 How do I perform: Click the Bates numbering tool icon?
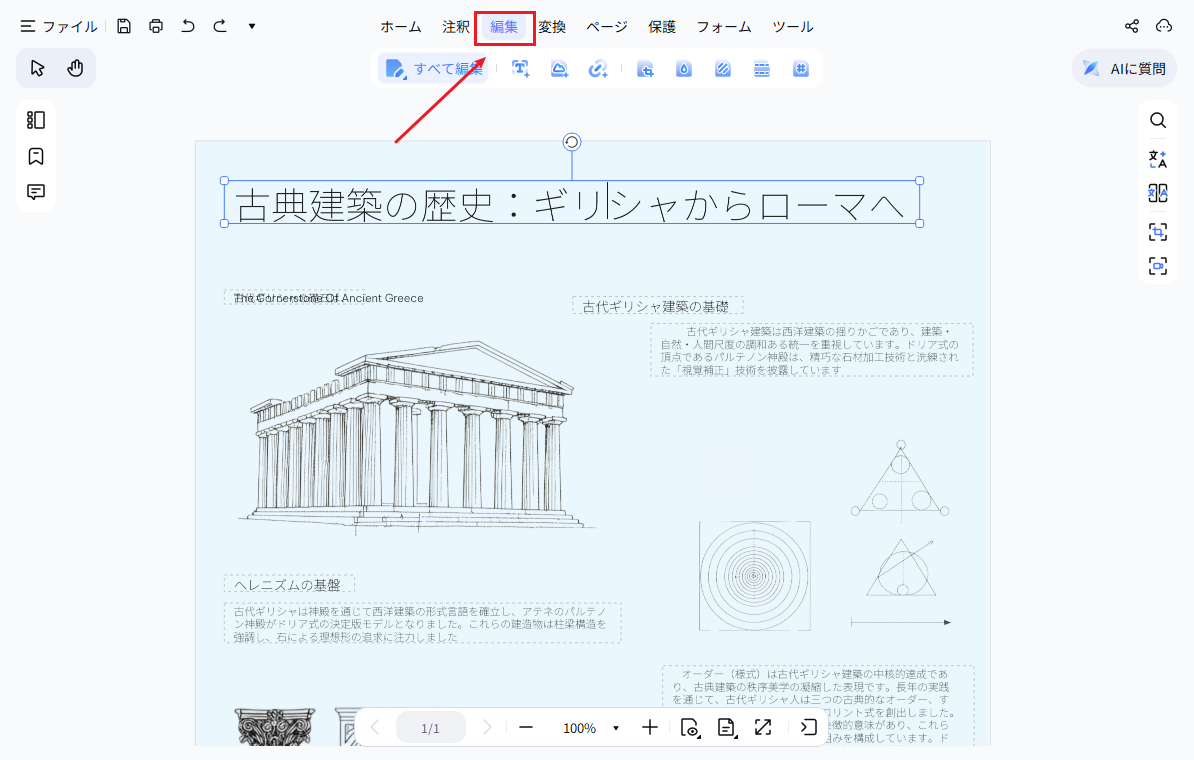(800, 69)
